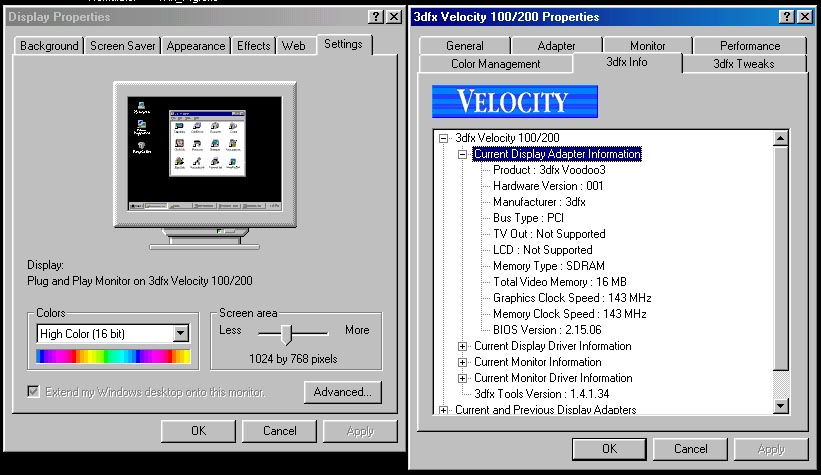This screenshot has height=475, width=821.
Task: Click the Help question mark in 3dfx Properties
Action: [783, 17]
